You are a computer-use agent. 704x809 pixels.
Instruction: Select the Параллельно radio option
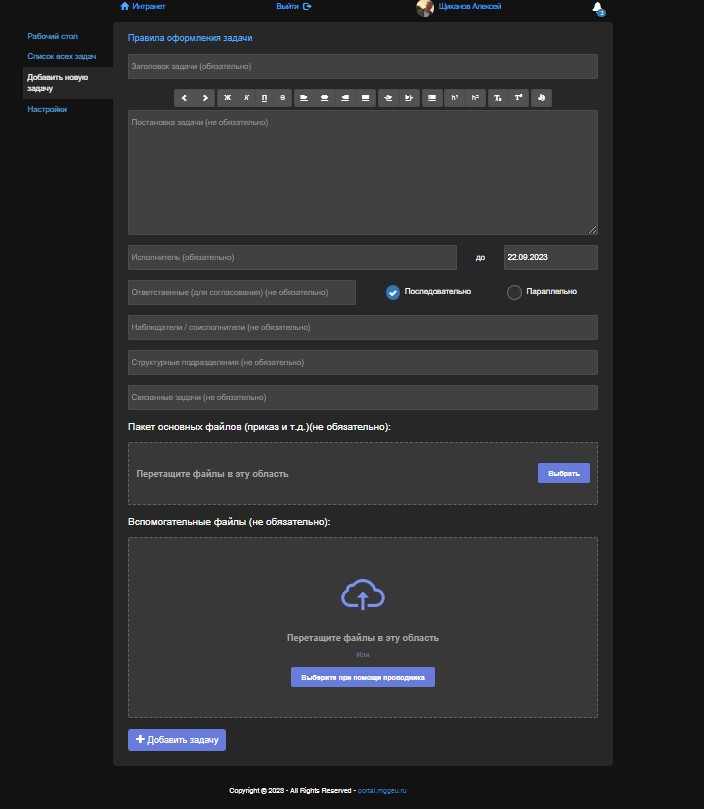tap(514, 292)
